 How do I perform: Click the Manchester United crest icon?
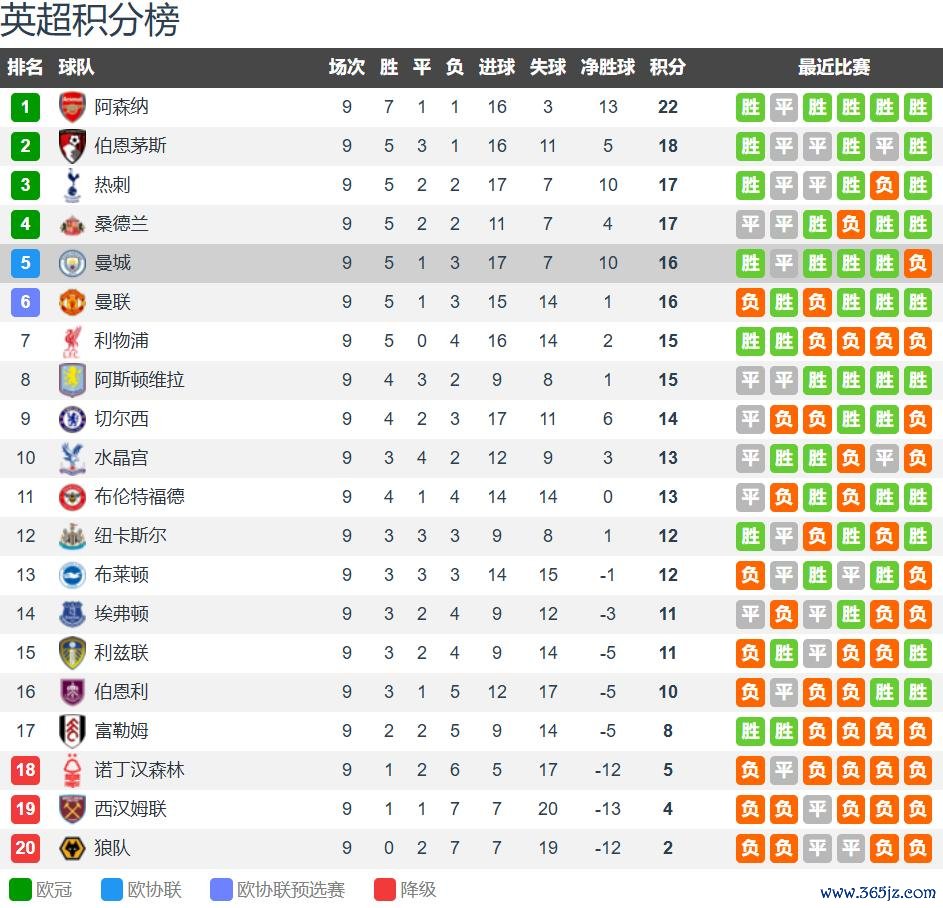click(x=72, y=302)
